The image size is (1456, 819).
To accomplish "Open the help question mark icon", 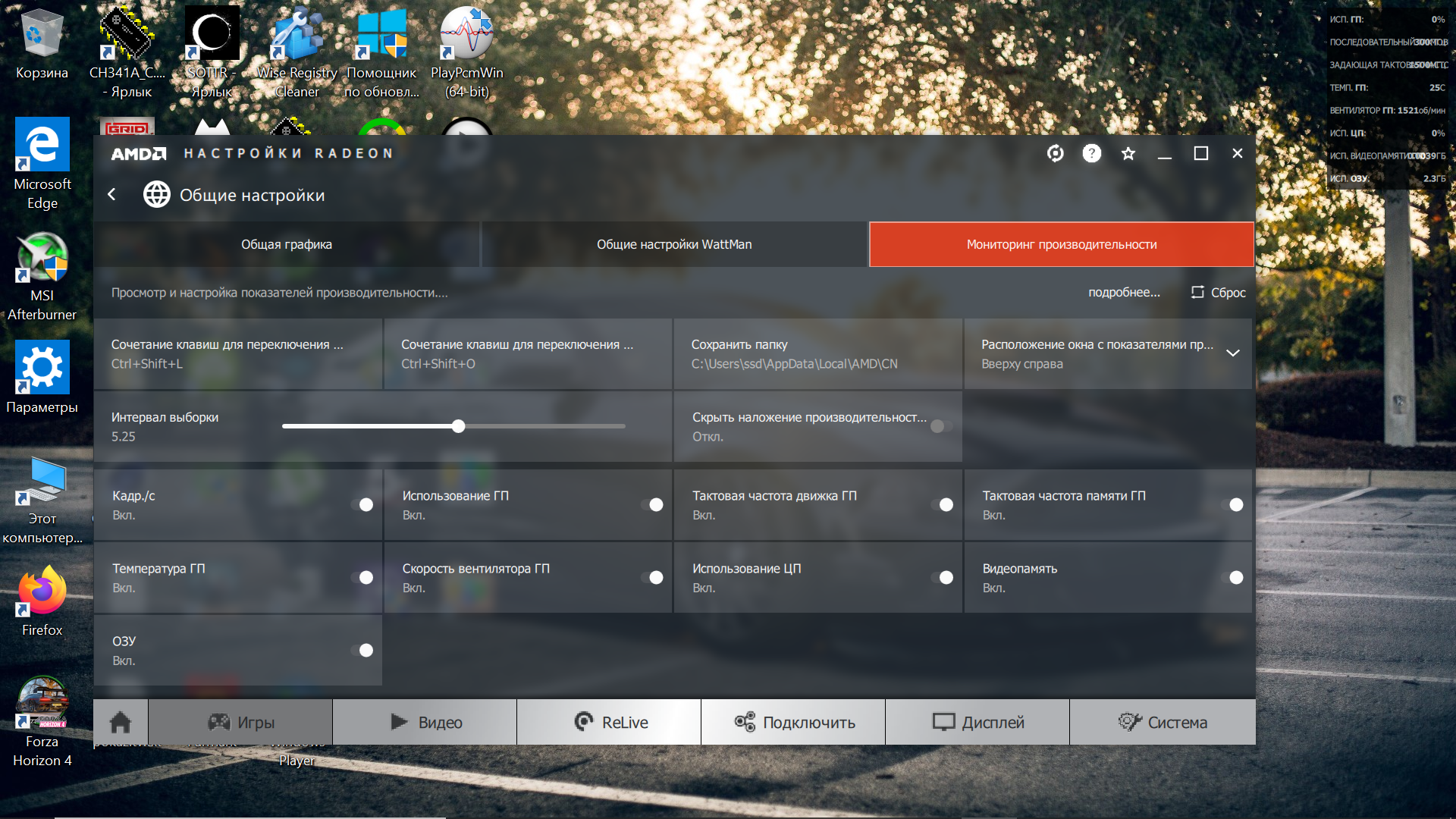I will point(1091,153).
